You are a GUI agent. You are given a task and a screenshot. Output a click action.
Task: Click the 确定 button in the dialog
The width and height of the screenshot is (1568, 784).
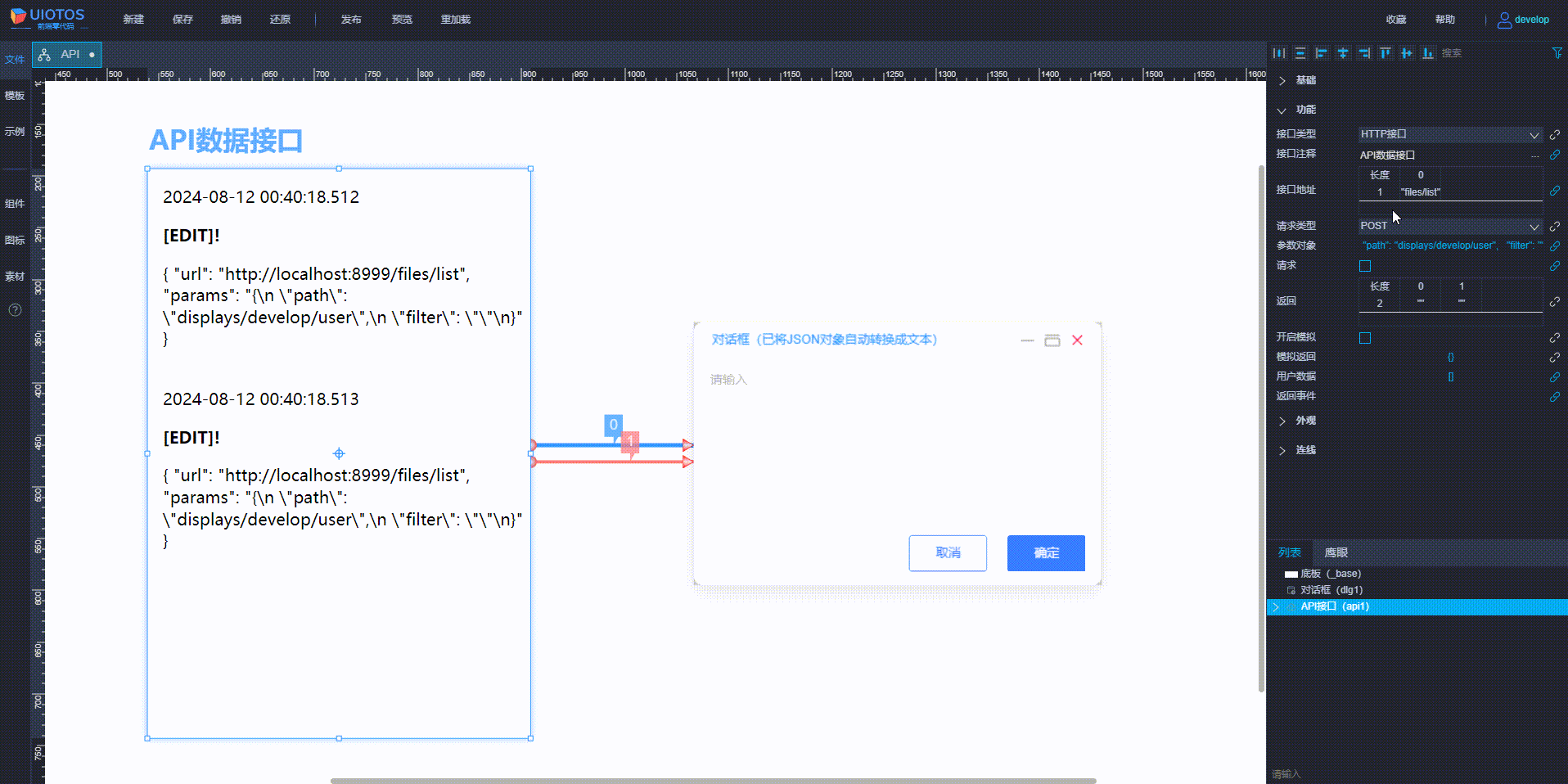(1046, 553)
